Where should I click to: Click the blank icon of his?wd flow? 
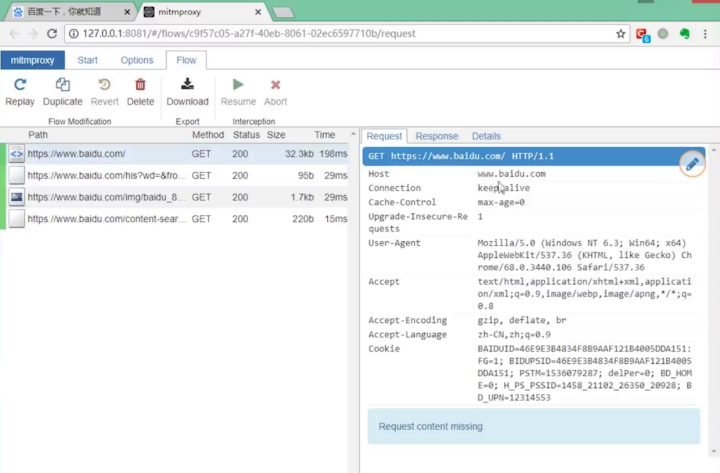17,175
